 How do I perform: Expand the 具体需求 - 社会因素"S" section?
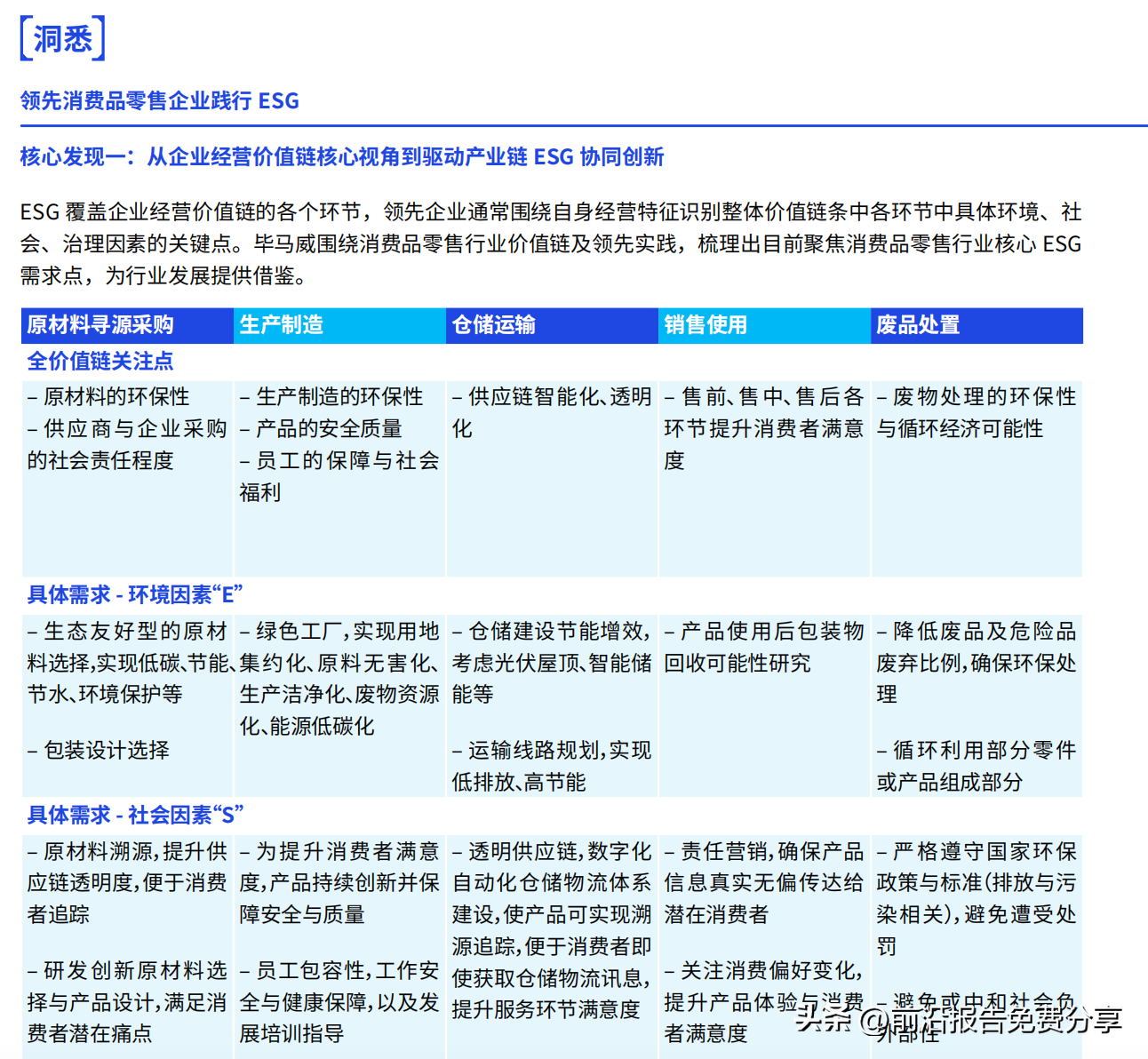click(x=133, y=814)
